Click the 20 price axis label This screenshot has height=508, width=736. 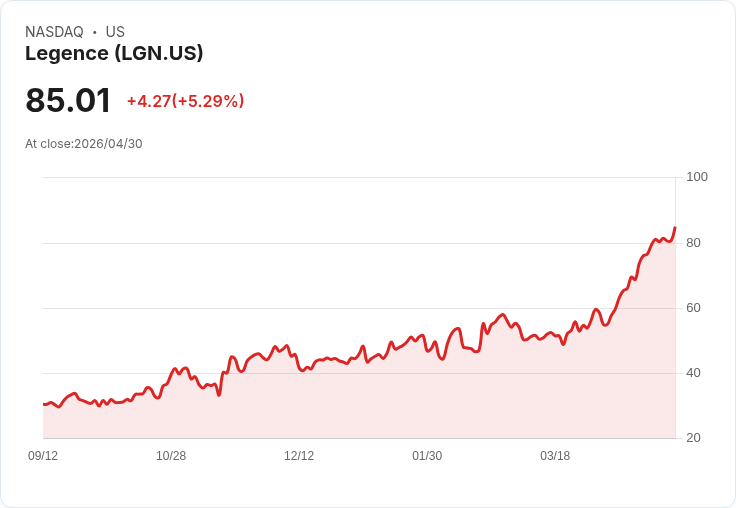(693, 438)
